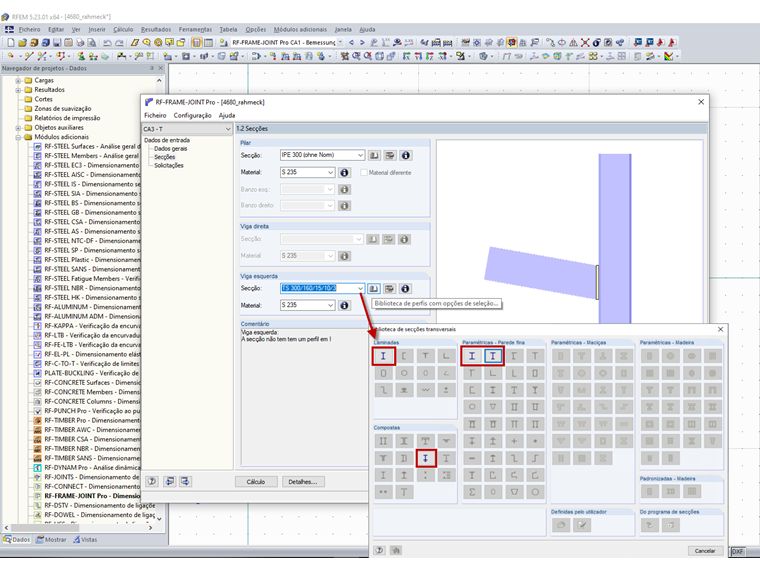Click New file icon in RFEM toolbar
This screenshot has width=760, height=570.
click(10, 43)
